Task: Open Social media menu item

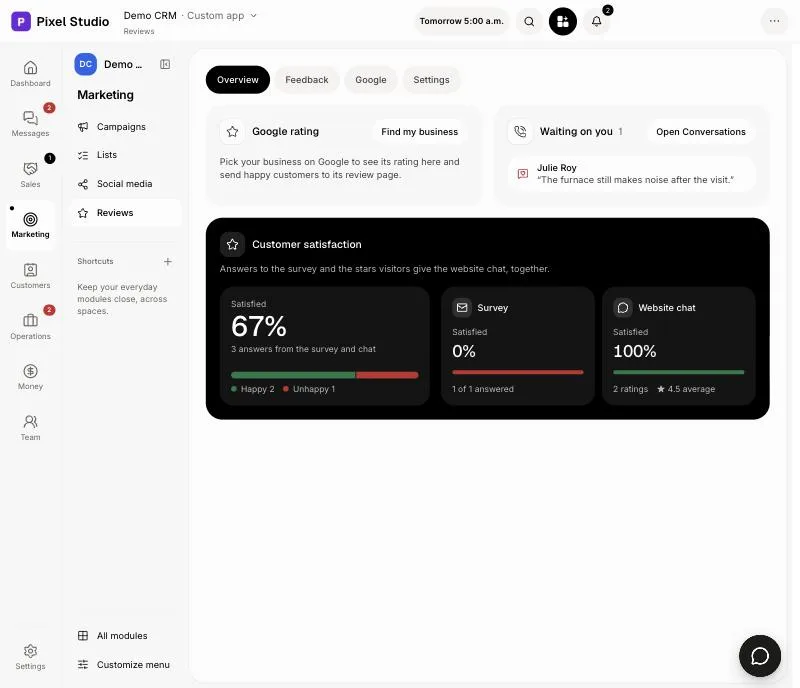Action: 126,184
